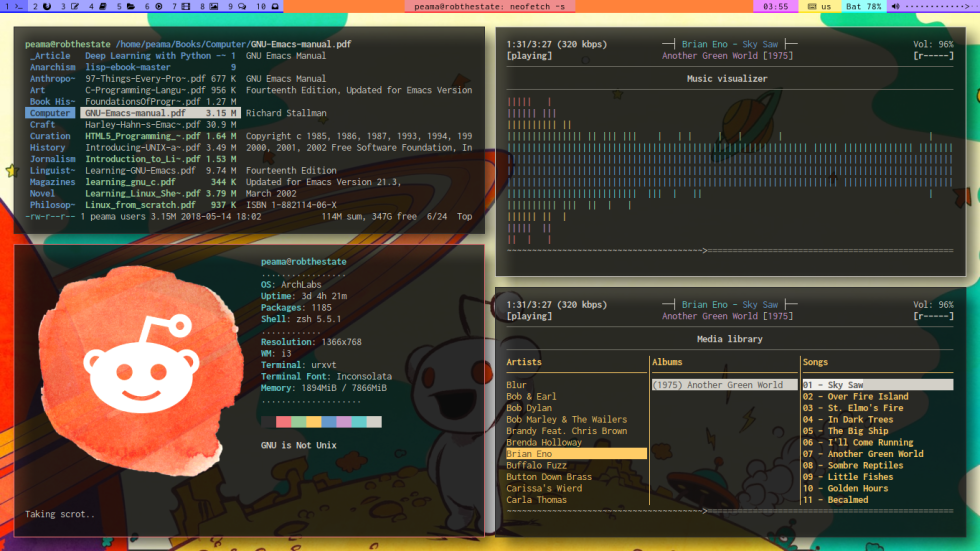Click the 03:55 clock in the bar
This screenshot has height=551, width=980.
[775, 6]
